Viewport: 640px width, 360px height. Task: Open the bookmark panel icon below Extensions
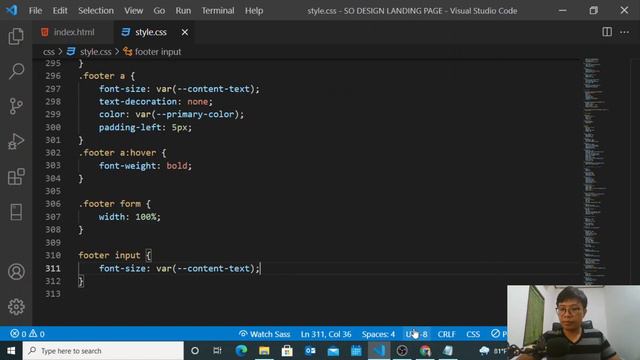coord(16,212)
